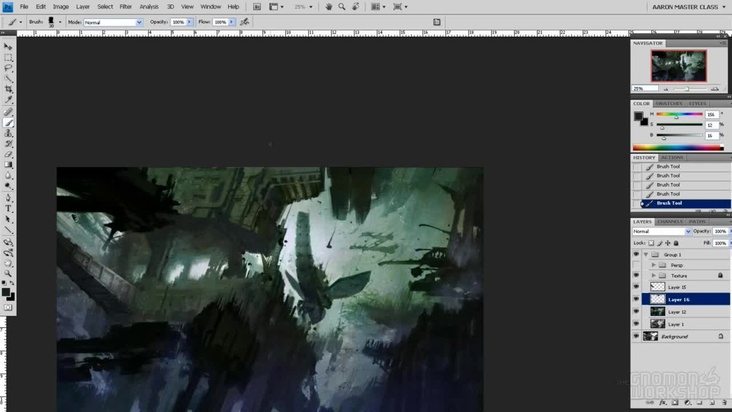Select the Clone Stamp tool
The image size is (732, 412).
[x=8, y=133]
